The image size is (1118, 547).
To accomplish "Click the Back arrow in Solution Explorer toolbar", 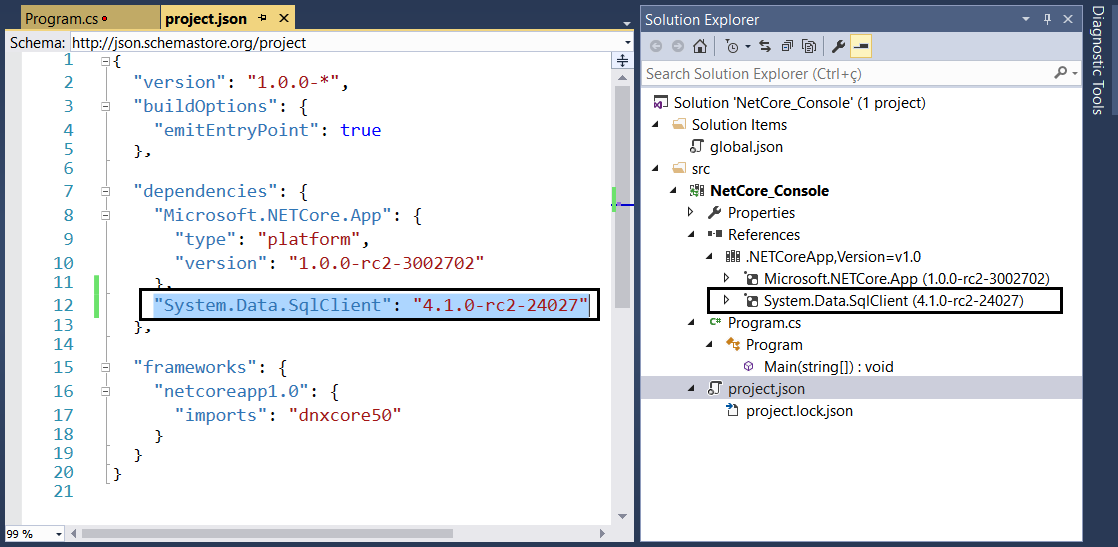I will click(x=655, y=46).
